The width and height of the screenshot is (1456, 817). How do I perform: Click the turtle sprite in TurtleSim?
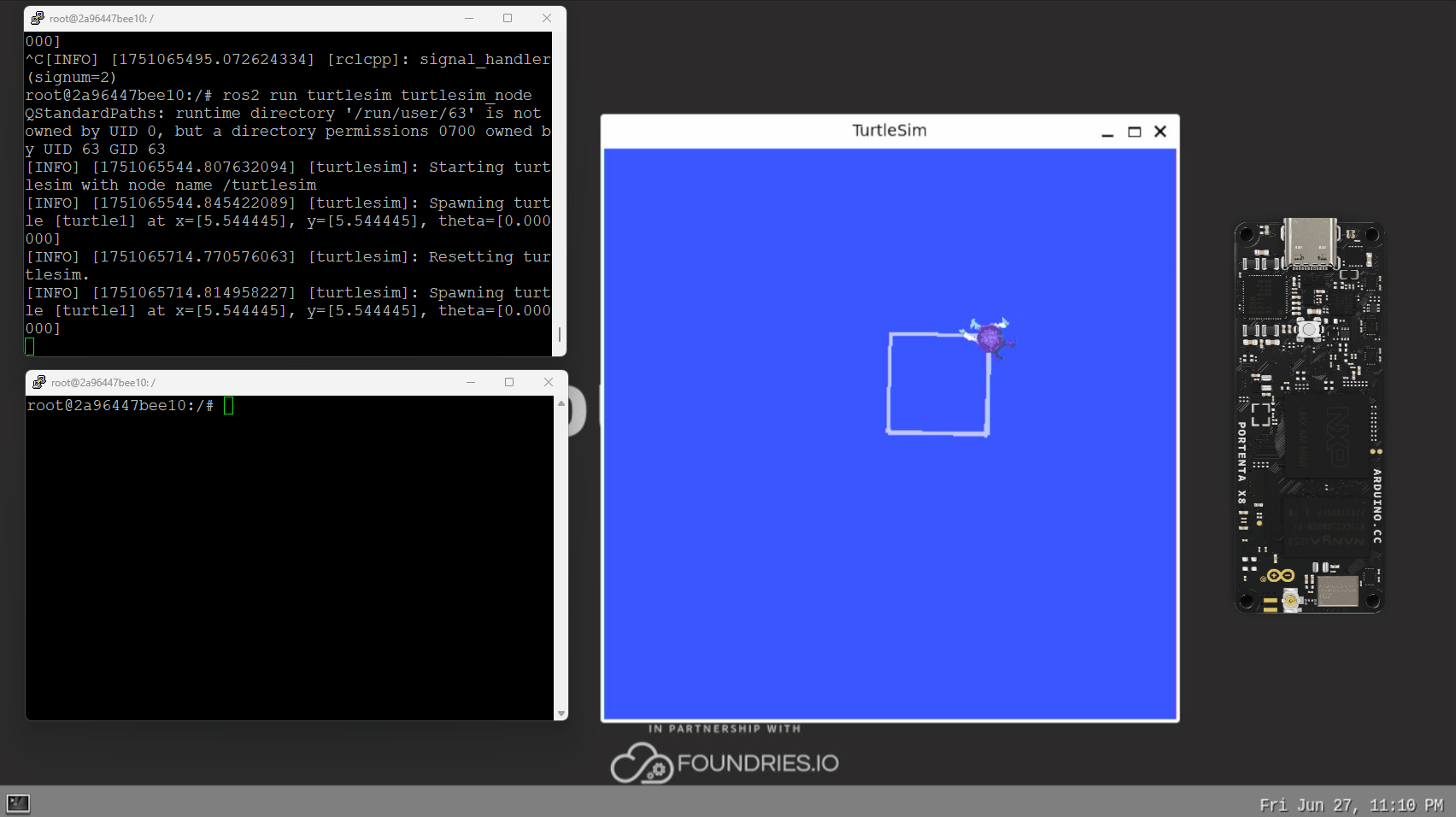[x=989, y=337]
